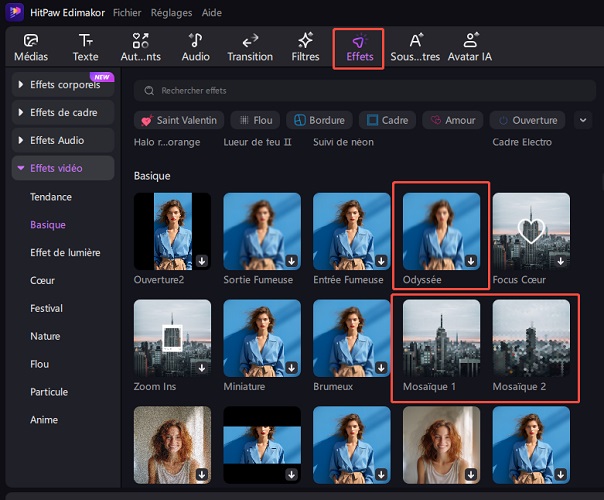This screenshot has height=500, width=604.
Task: Filter effects by Bordure tag
Action: coord(318,120)
